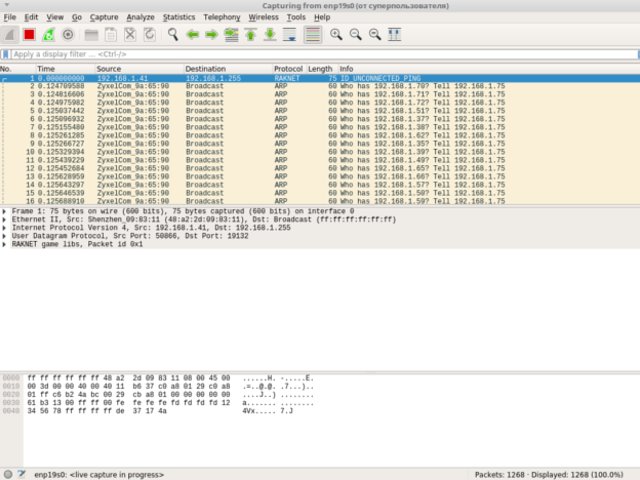Viewport: 640px width, 480px height.
Task: Jump to the first packet
Action: click(251, 35)
